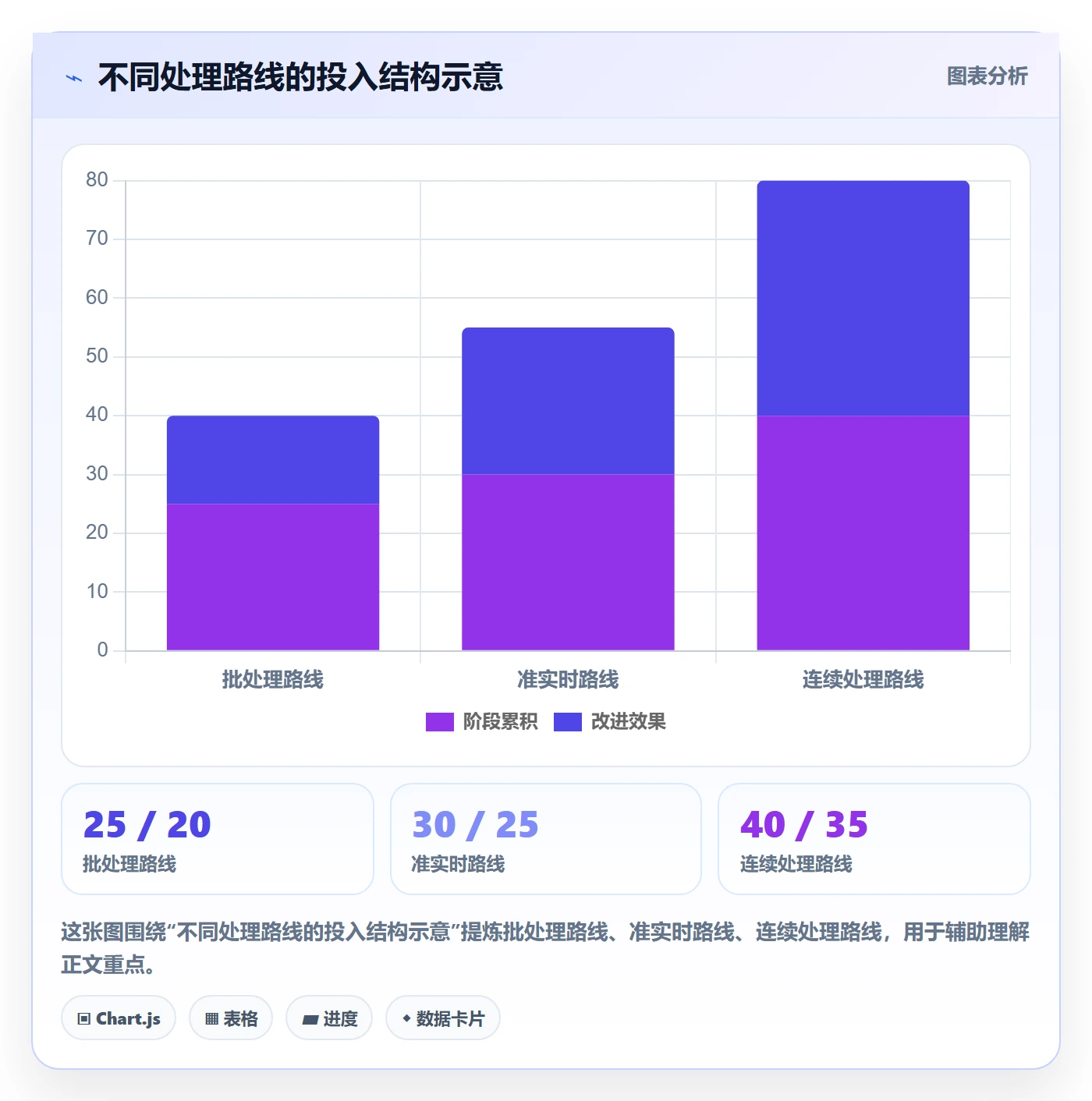This screenshot has height=1101, width=1092.
Task: Click the y-axis value 10
Action: pyautogui.click(x=97, y=592)
